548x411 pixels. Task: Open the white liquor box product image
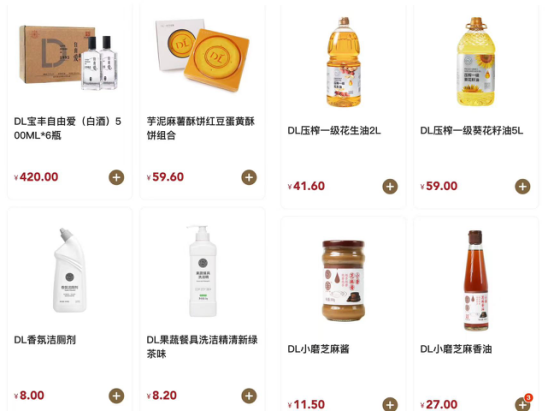click(x=69, y=57)
